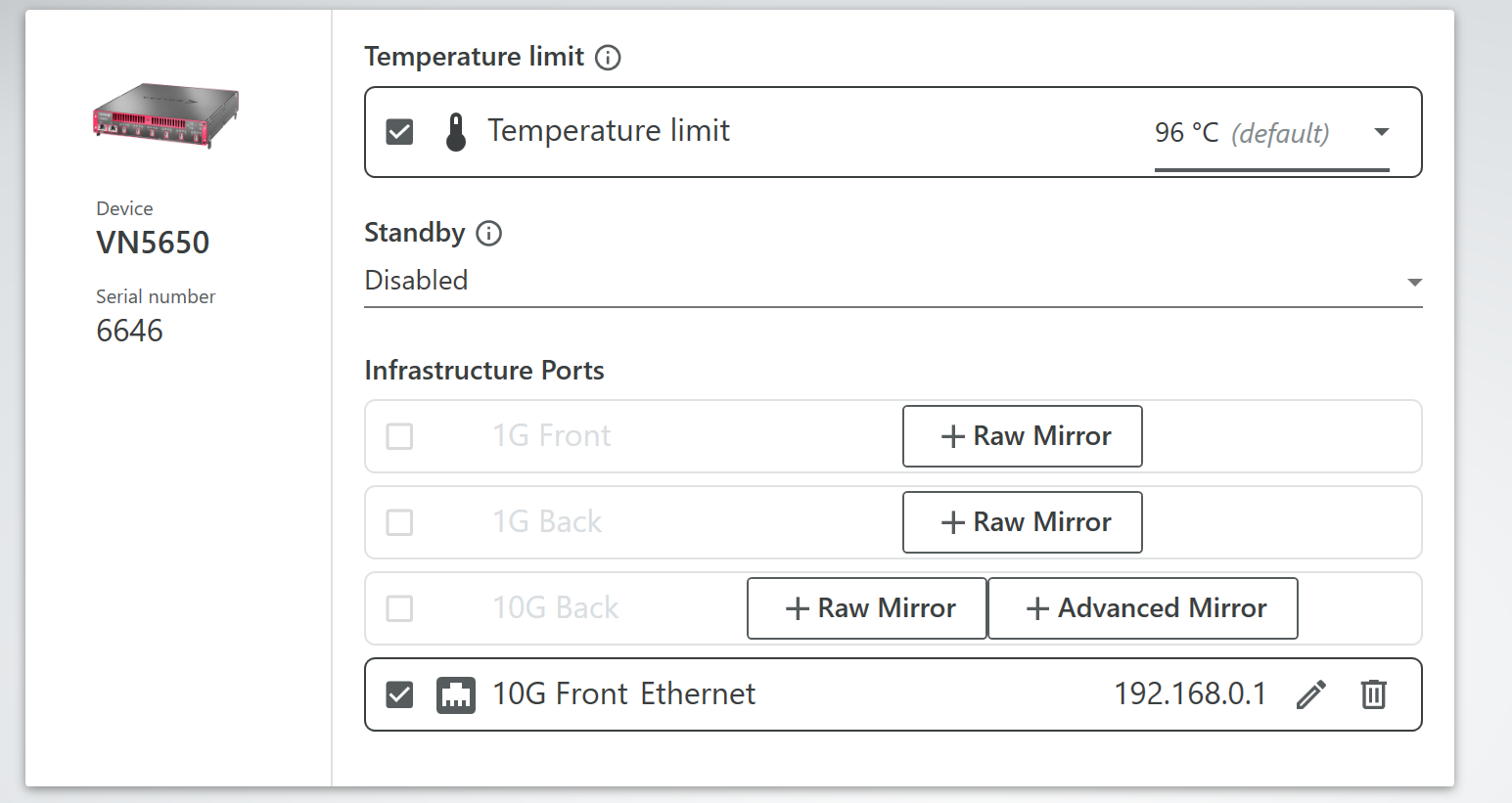Screen dimensions: 1512x803
Task: Edit the 10G Front Ethernet IP address
Action: coord(1311,694)
